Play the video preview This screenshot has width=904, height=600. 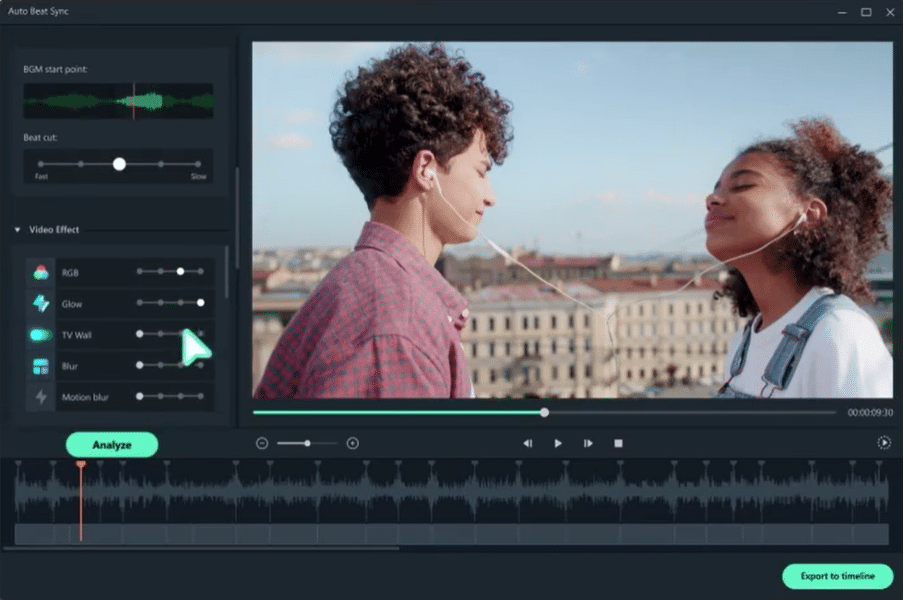tap(558, 443)
